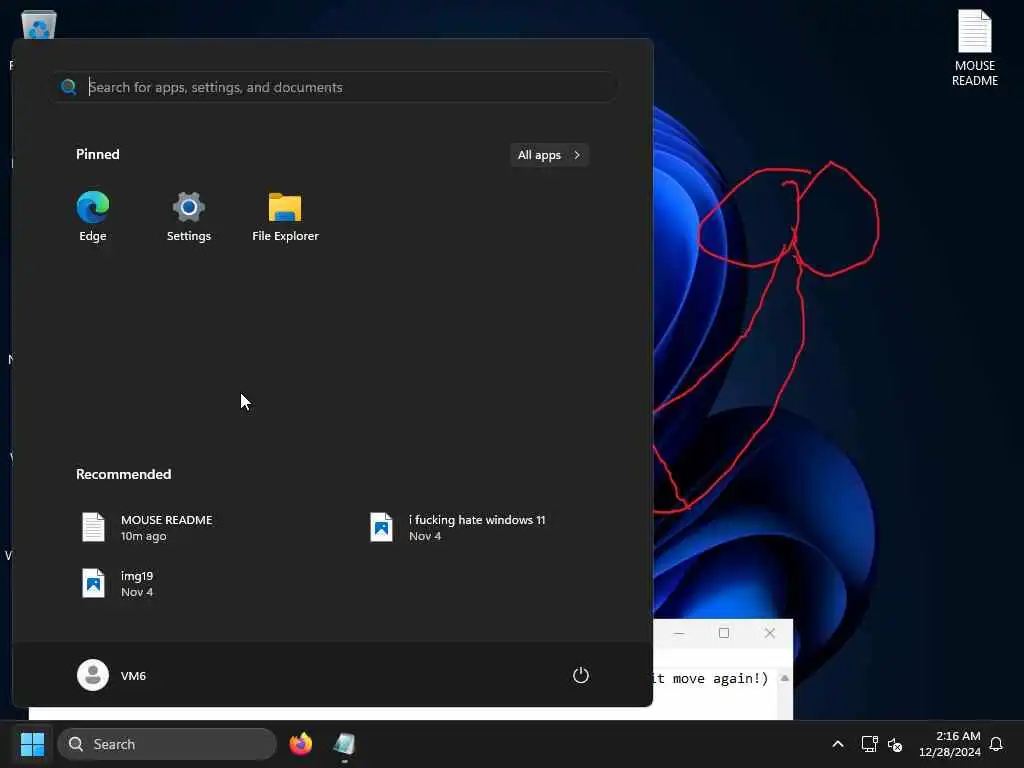Open the pinned Edge browser

[93, 217]
